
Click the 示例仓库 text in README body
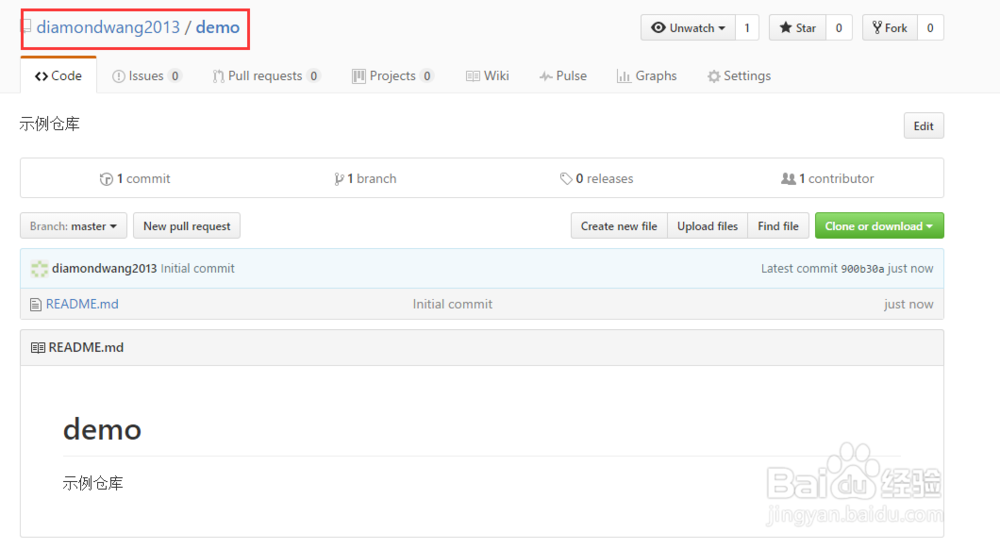click(x=92, y=483)
